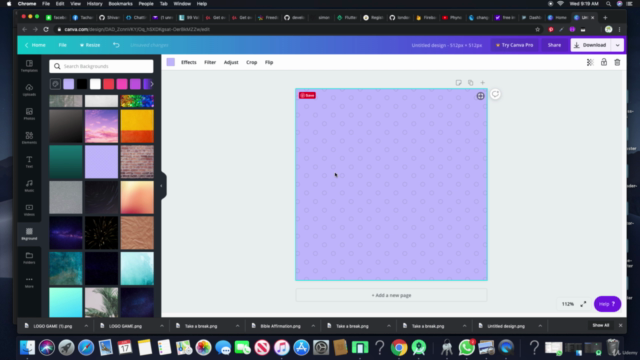Click the Search Backgrounds field
This screenshot has height=360, width=640.
(101, 66)
